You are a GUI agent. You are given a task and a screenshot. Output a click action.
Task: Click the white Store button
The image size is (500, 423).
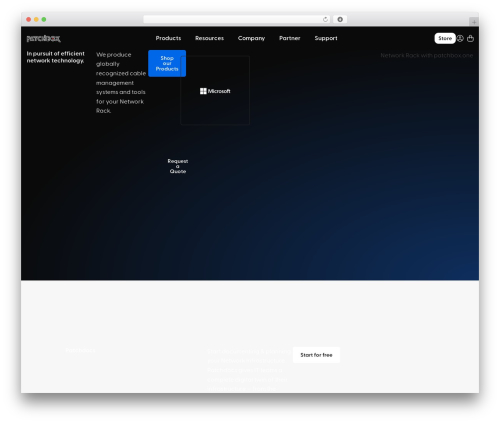[445, 38]
